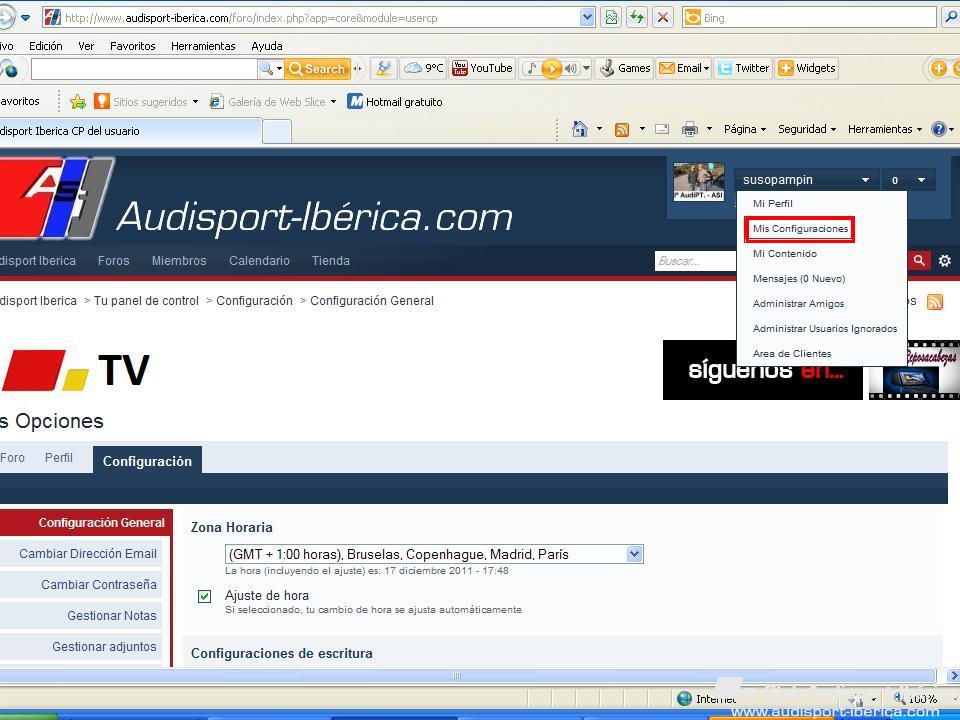Go to Foros in site navigation

pyautogui.click(x=113, y=261)
